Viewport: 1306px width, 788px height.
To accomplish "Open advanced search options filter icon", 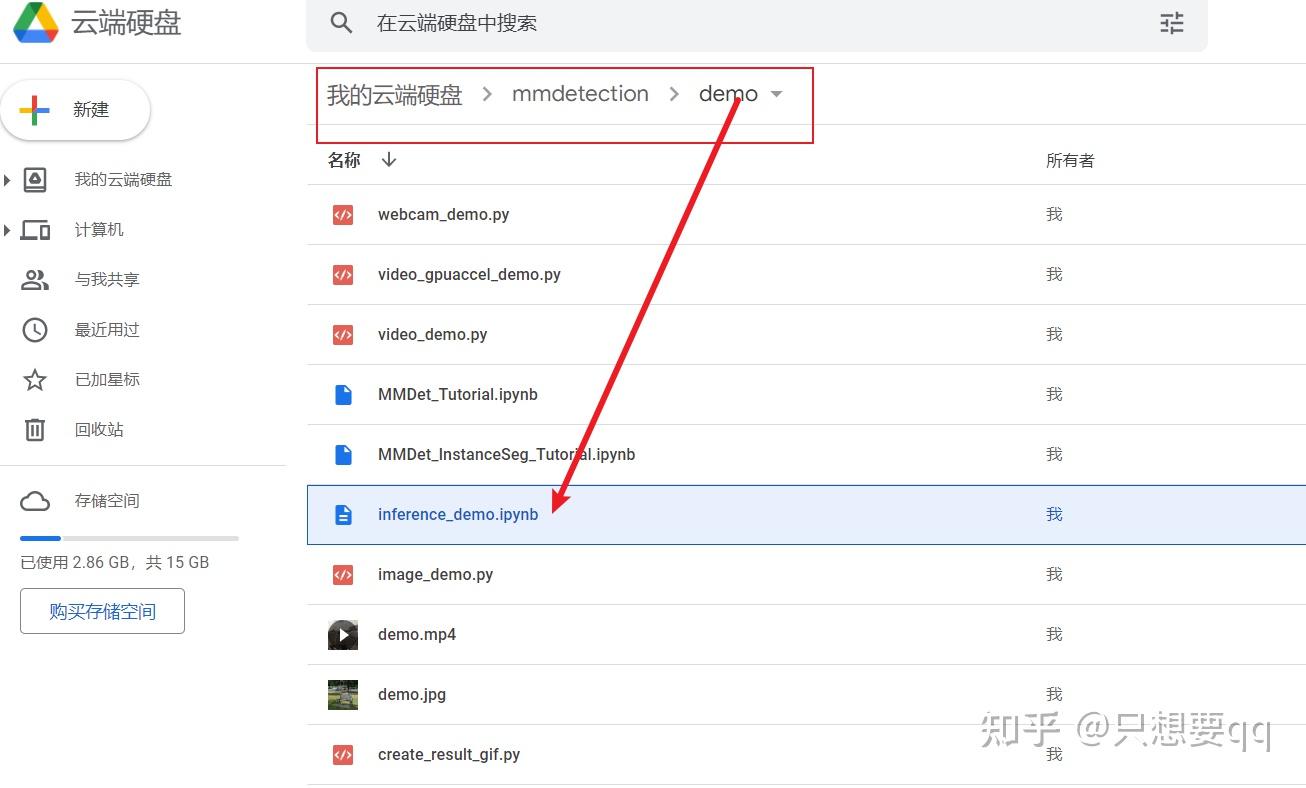I will point(1171,22).
